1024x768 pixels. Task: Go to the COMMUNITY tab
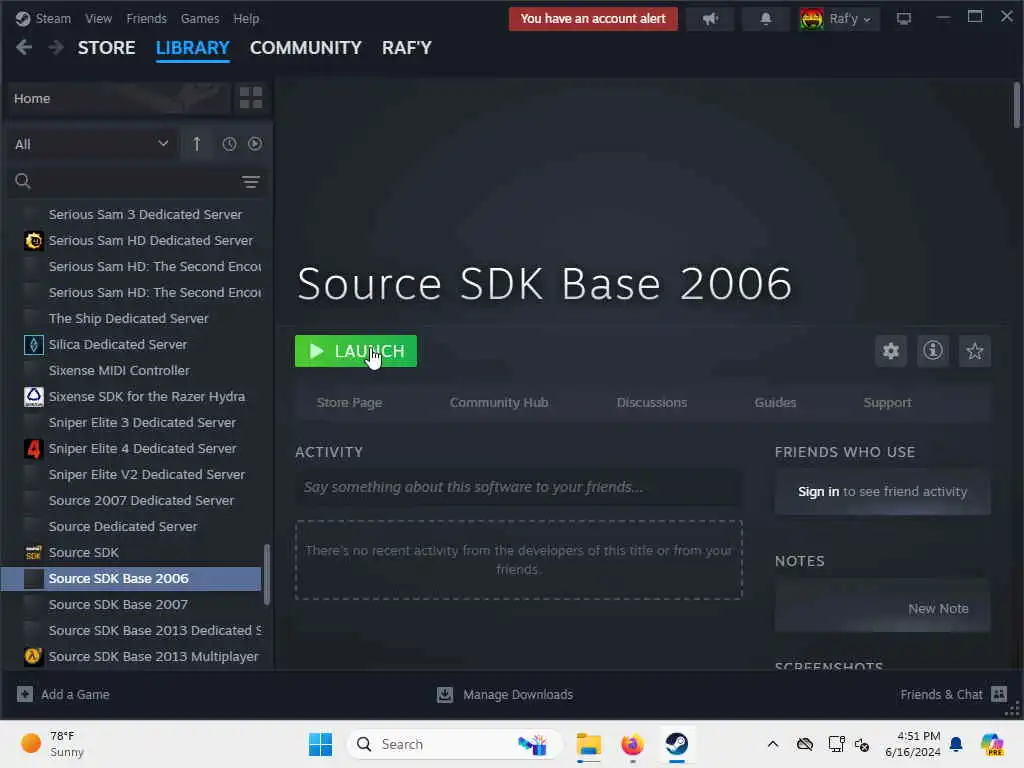click(x=306, y=48)
